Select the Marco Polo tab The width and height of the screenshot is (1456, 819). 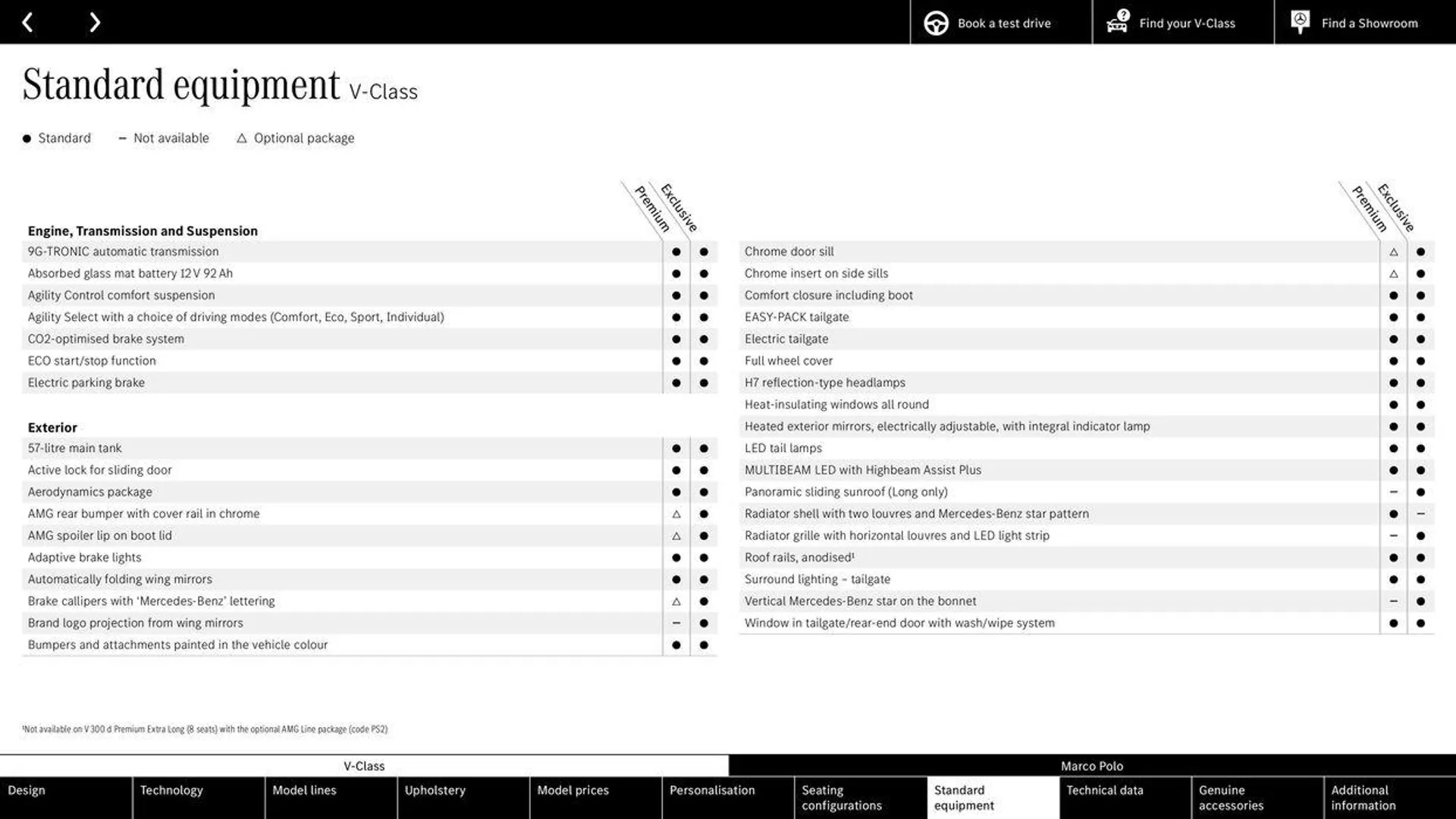pos(1092,766)
